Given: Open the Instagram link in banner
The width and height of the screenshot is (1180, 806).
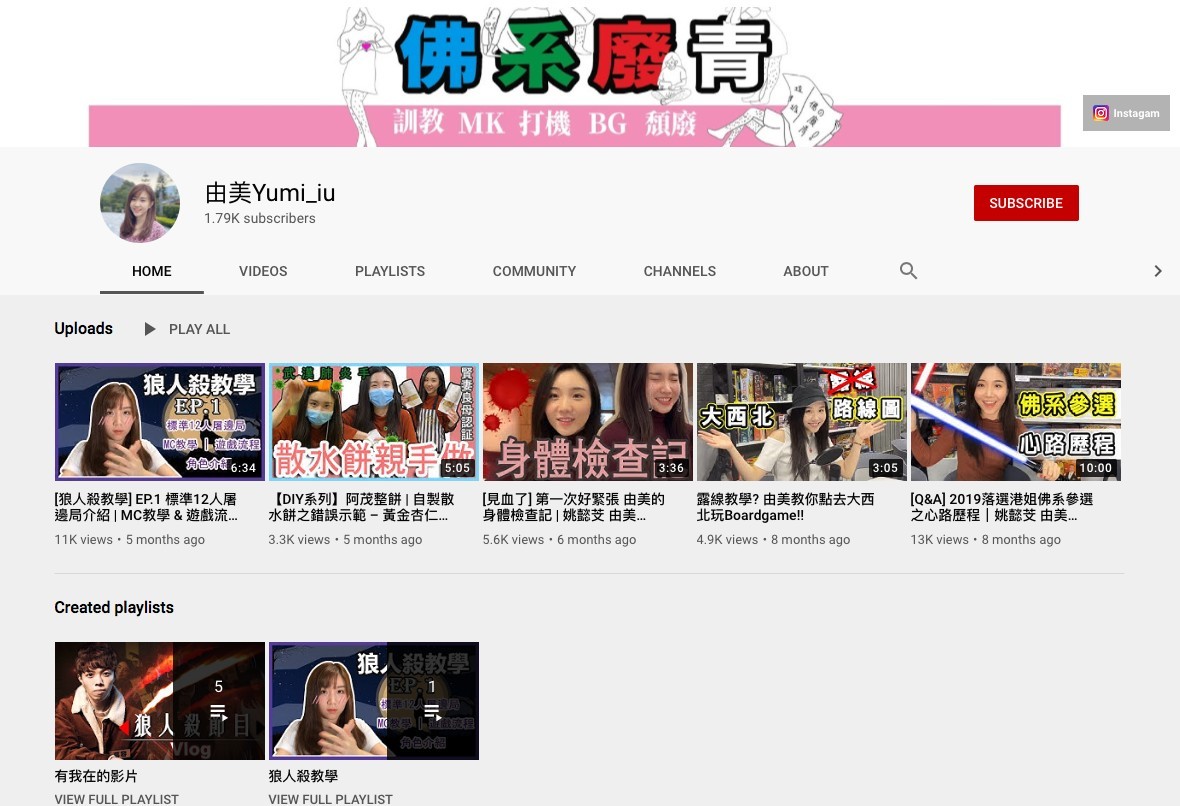Looking at the screenshot, I should click(1126, 113).
